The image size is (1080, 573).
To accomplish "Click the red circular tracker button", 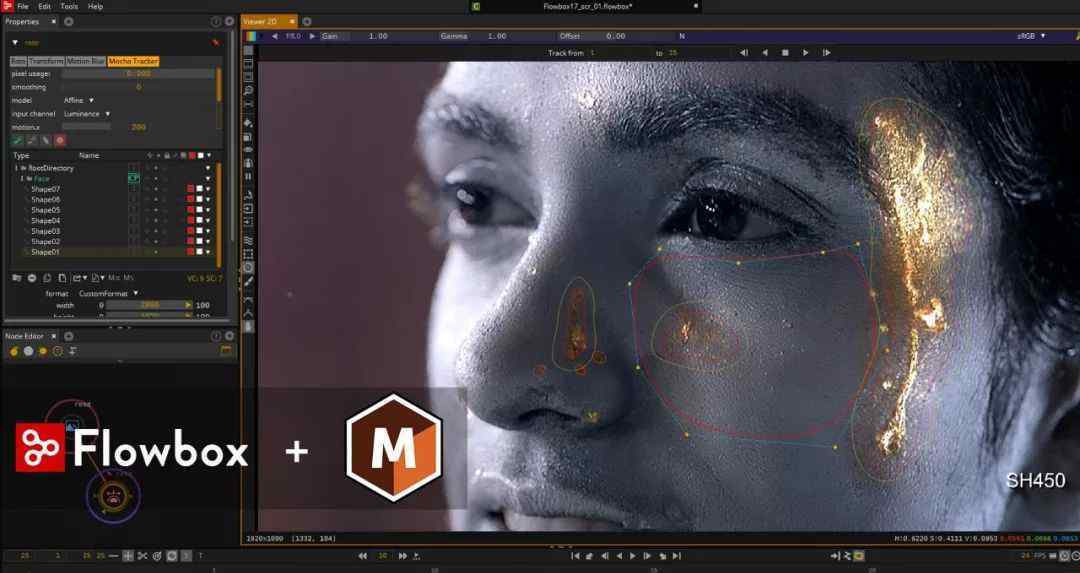I will point(60,140).
